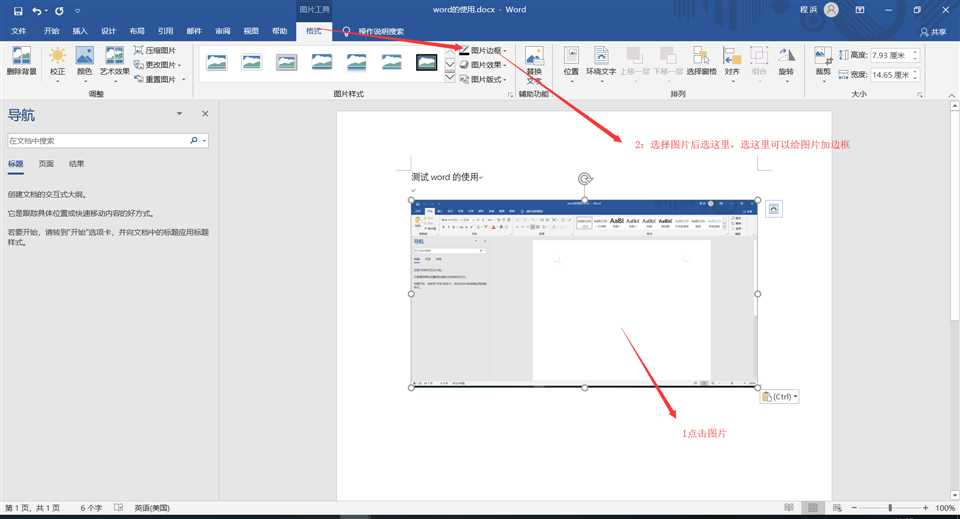
Task: Collapse the ribbon chevron
Action: (951, 95)
